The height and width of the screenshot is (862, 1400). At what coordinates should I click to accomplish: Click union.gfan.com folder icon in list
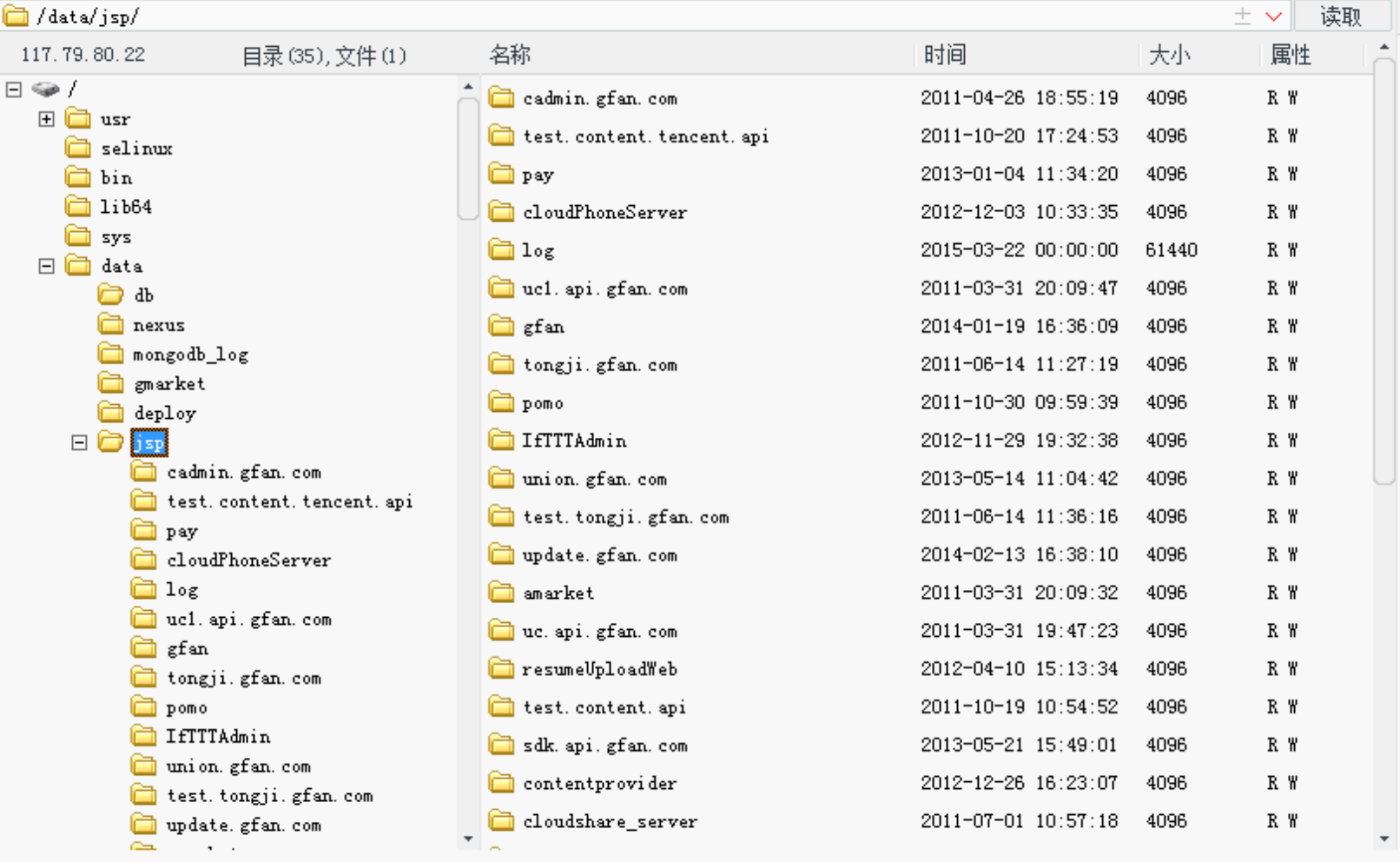click(x=501, y=478)
